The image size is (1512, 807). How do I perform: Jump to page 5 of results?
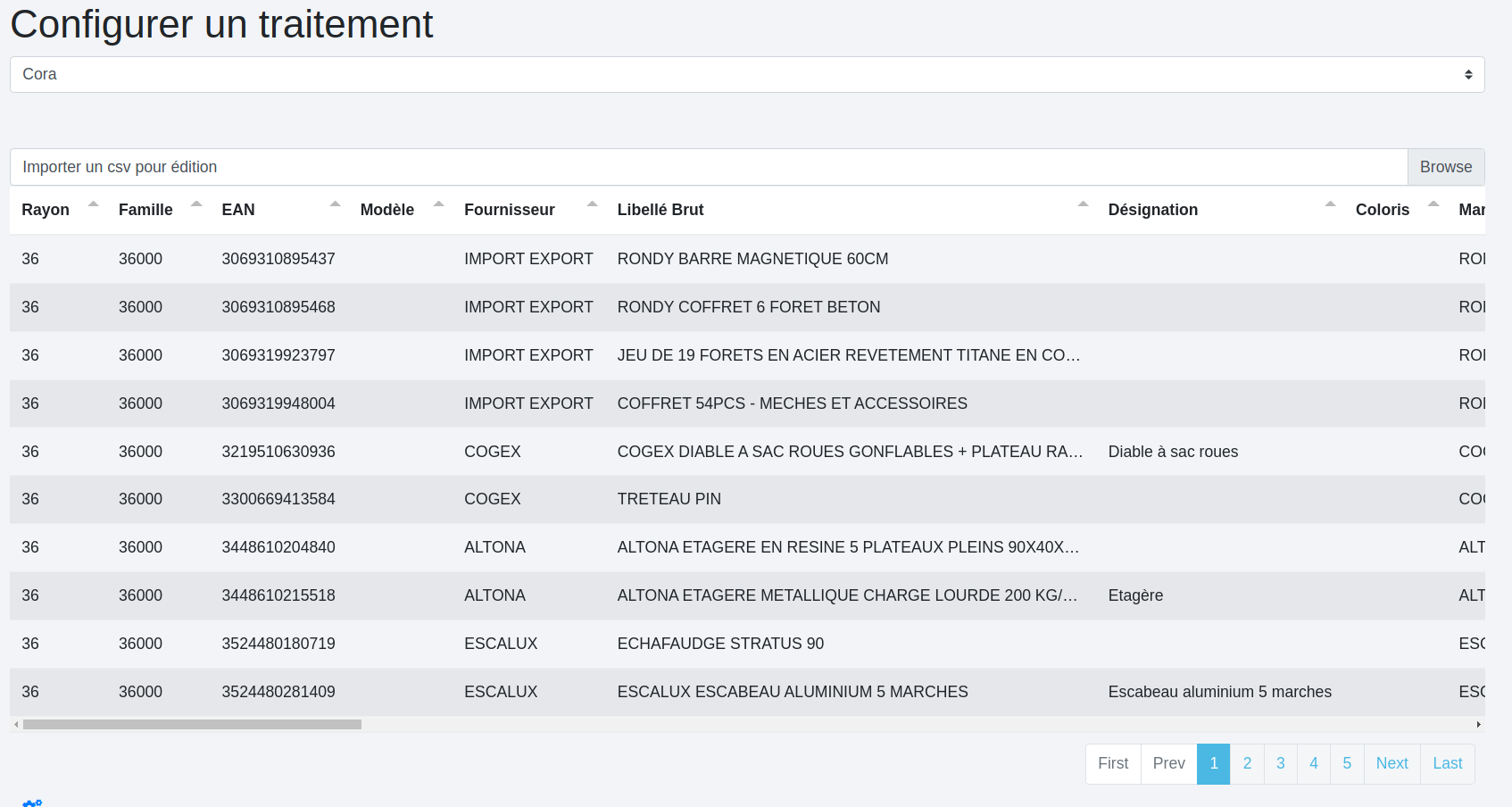(1347, 763)
